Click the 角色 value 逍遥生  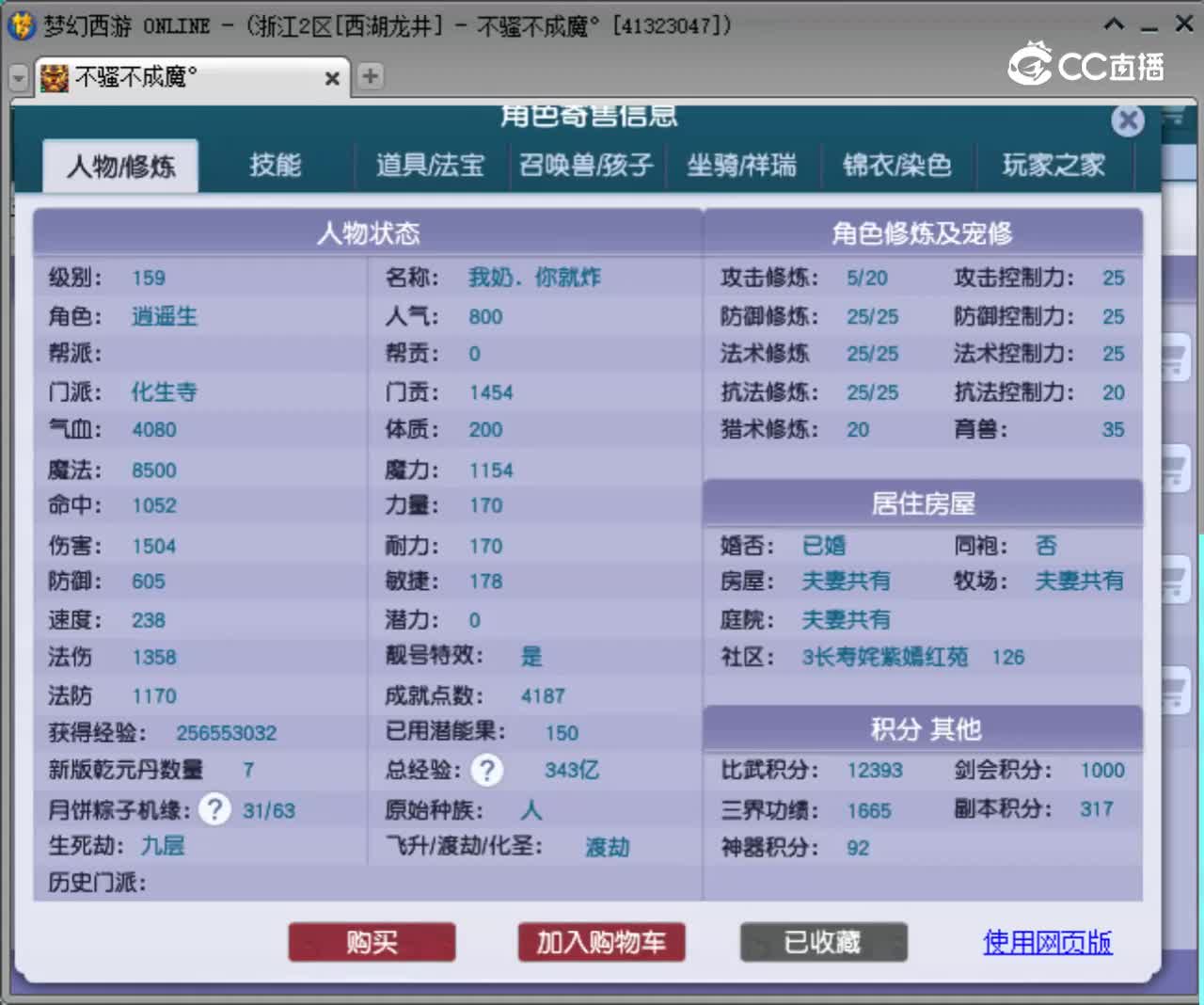coord(165,316)
